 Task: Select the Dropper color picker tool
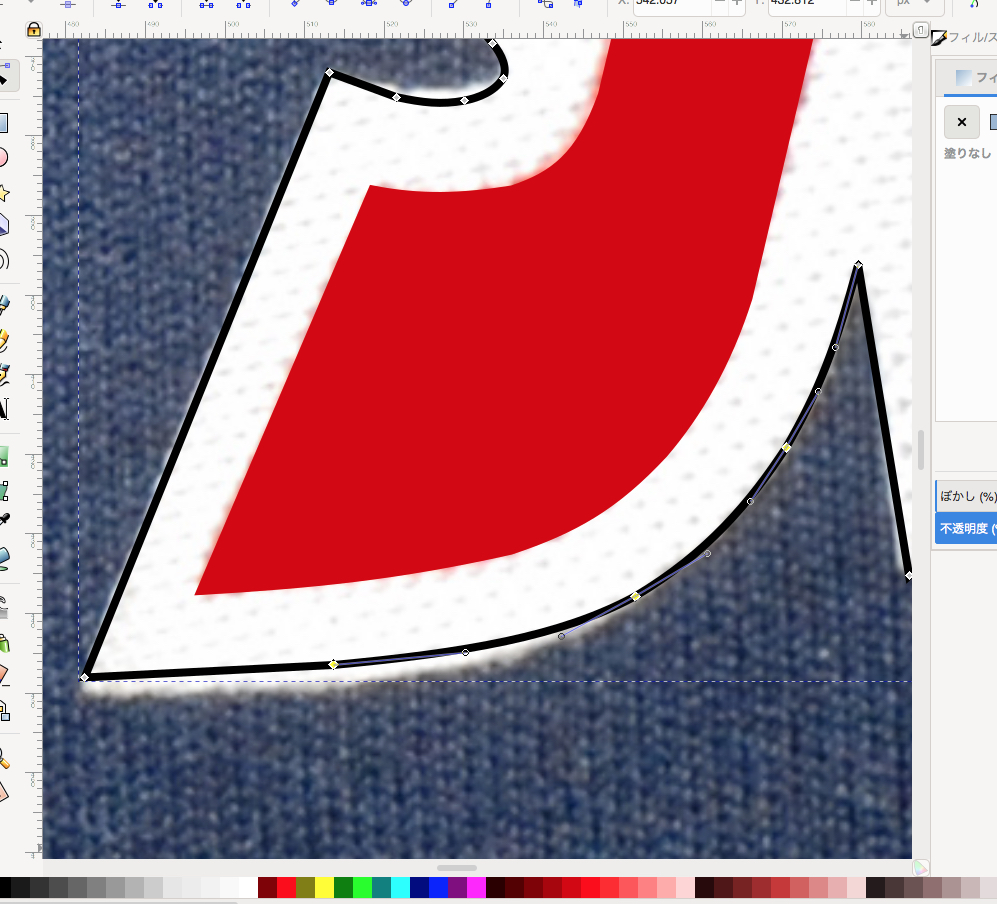[4, 521]
